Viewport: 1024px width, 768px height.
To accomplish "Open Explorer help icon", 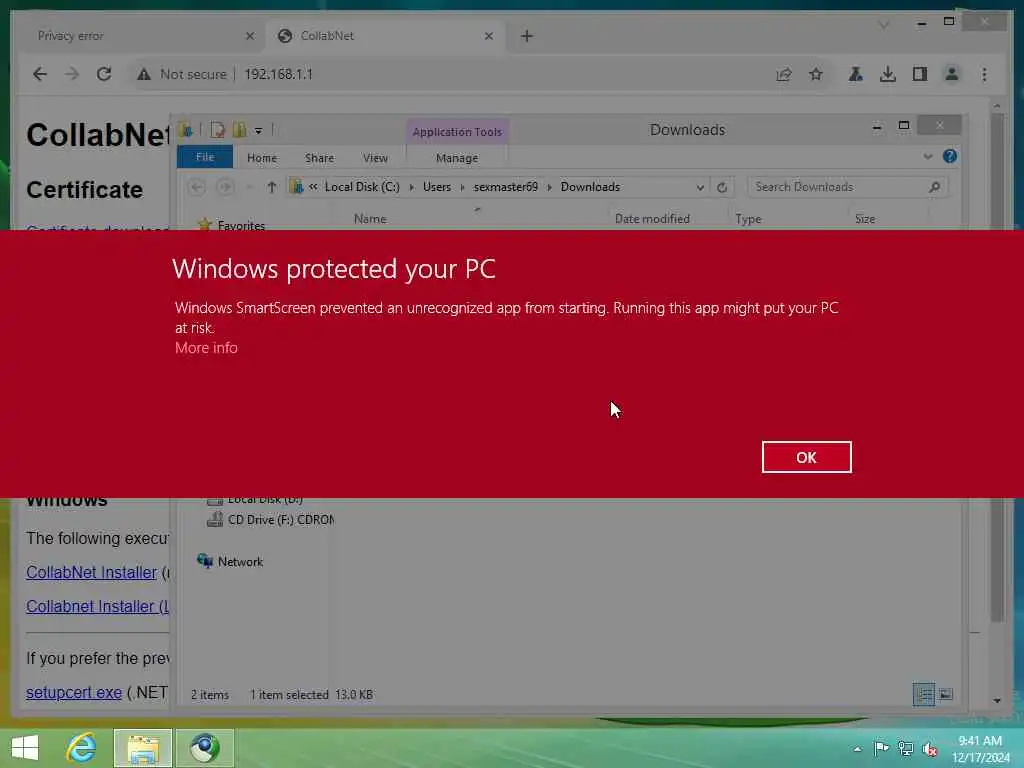I will click(950, 156).
